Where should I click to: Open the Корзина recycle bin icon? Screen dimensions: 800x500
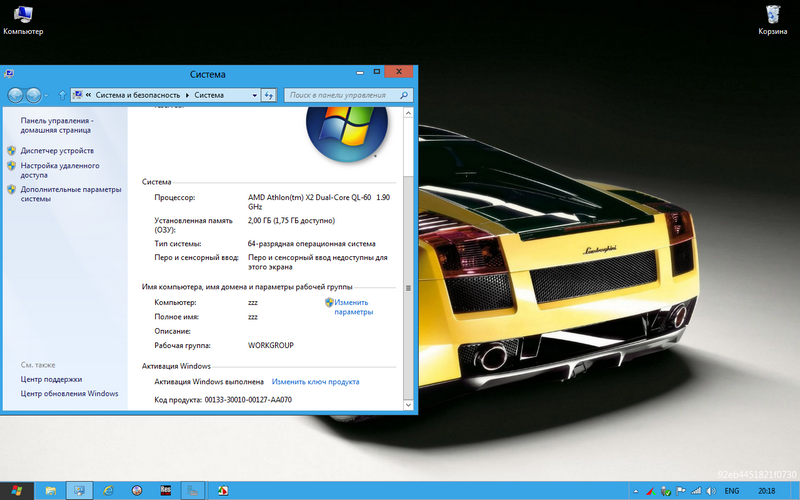pyautogui.click(x=772, y=20)
